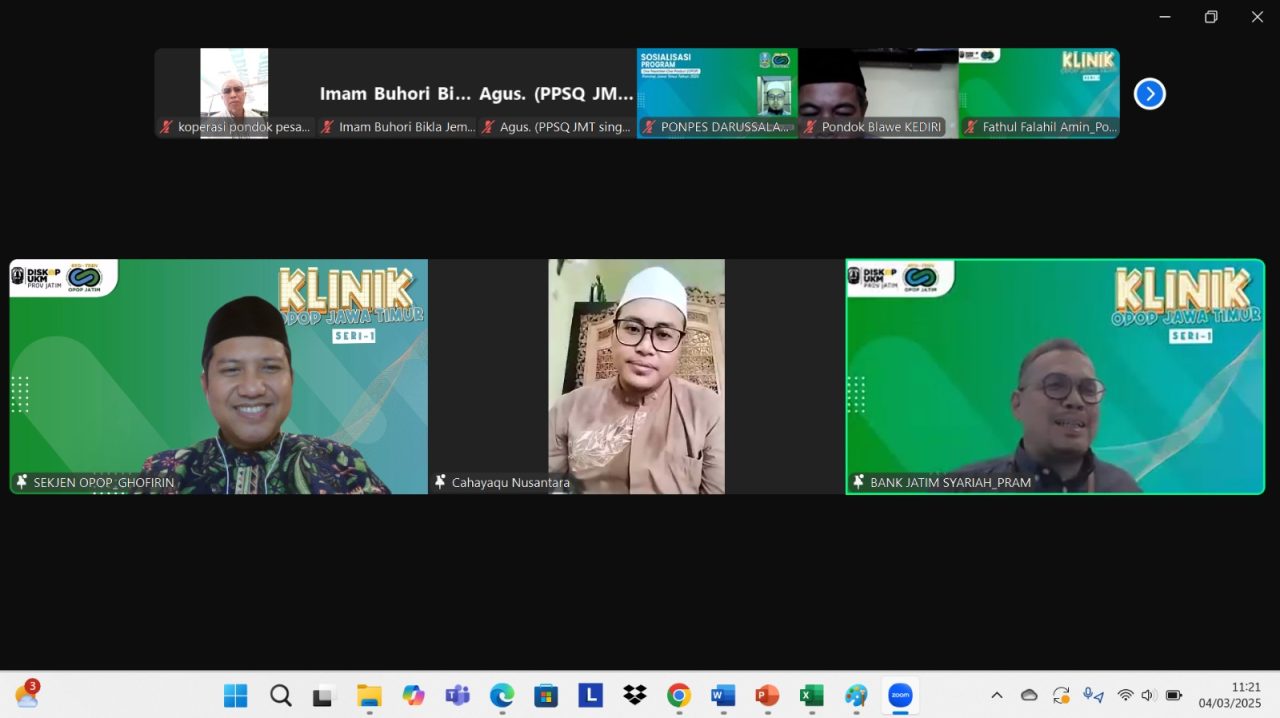Select the PONPES DARUSSALAM participant thumbnail
Viewport: 1280px width, 718px height.
[717, 90]
